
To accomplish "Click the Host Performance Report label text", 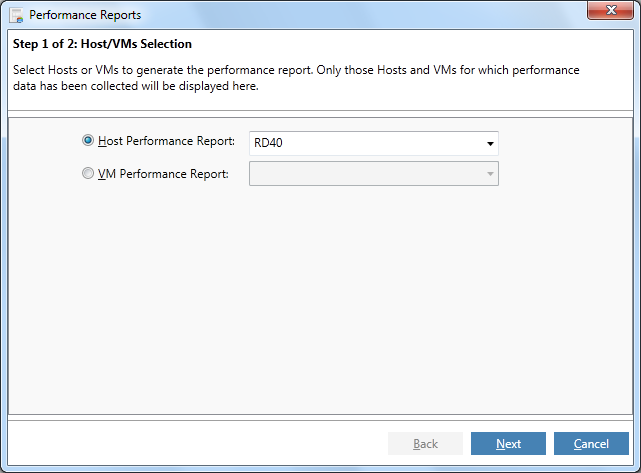I will [x=166, y=141].
